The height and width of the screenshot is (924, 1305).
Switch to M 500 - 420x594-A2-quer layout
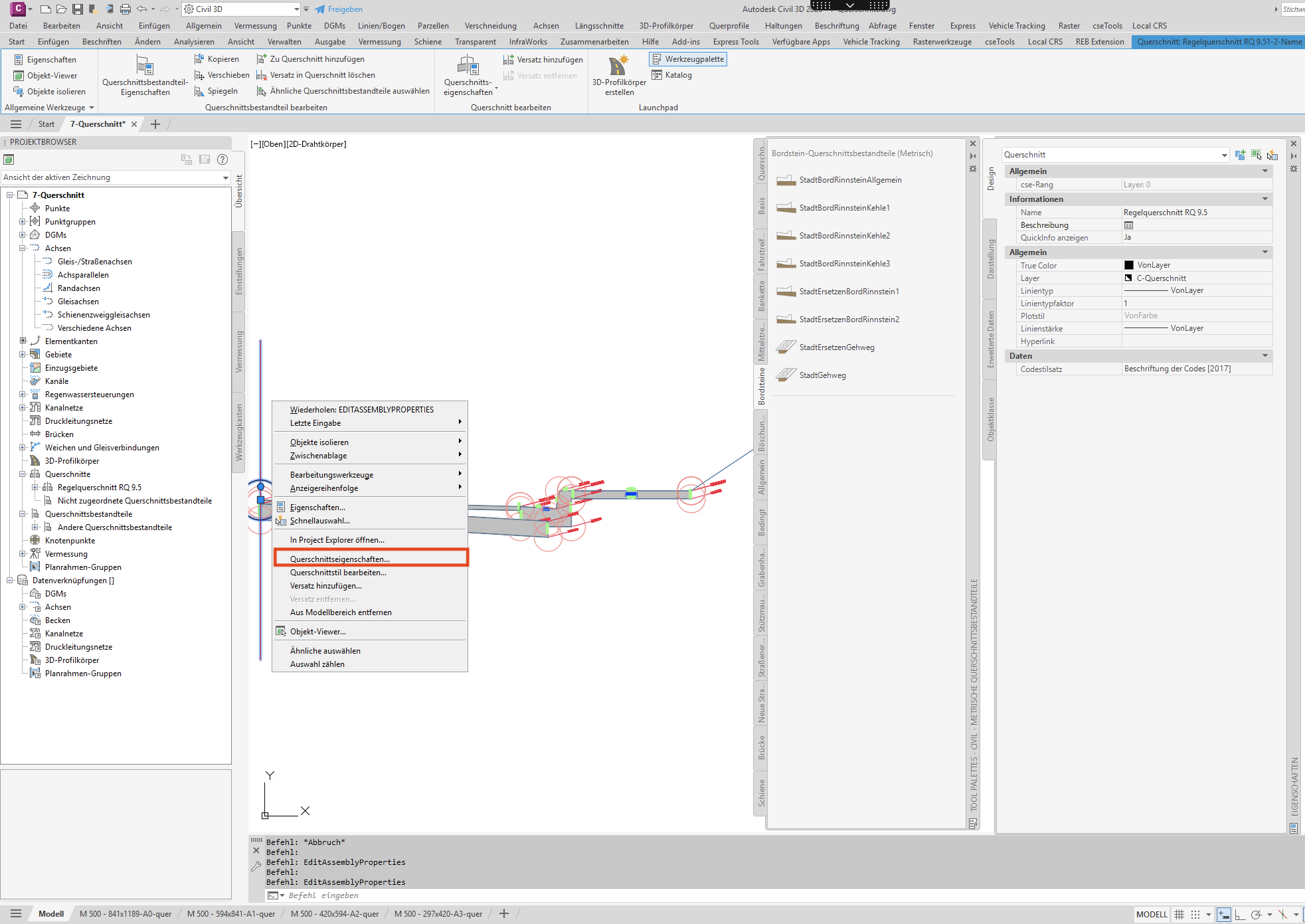click(x=335, y=914)
